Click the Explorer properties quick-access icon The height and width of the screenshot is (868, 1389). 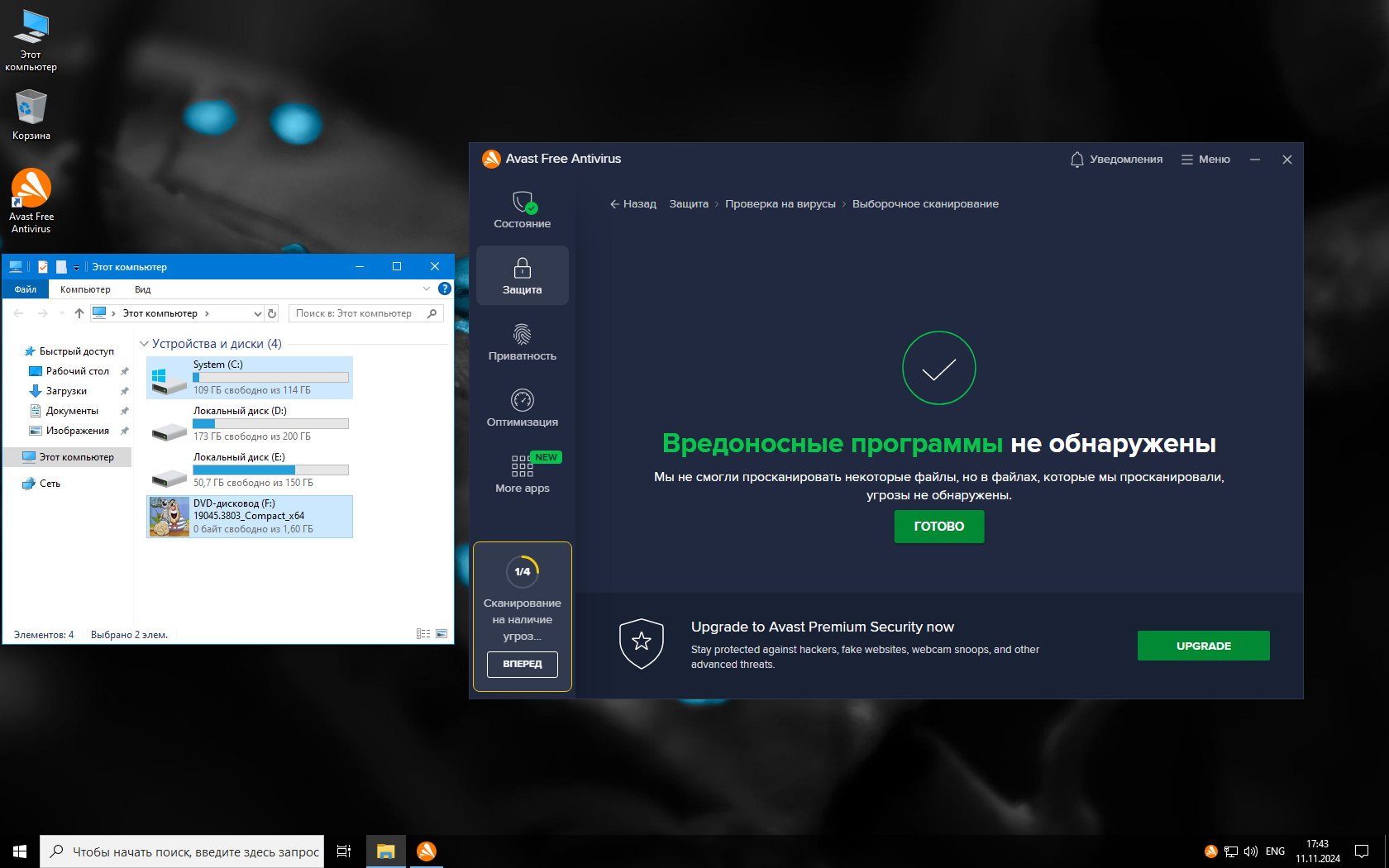[43, 267]
